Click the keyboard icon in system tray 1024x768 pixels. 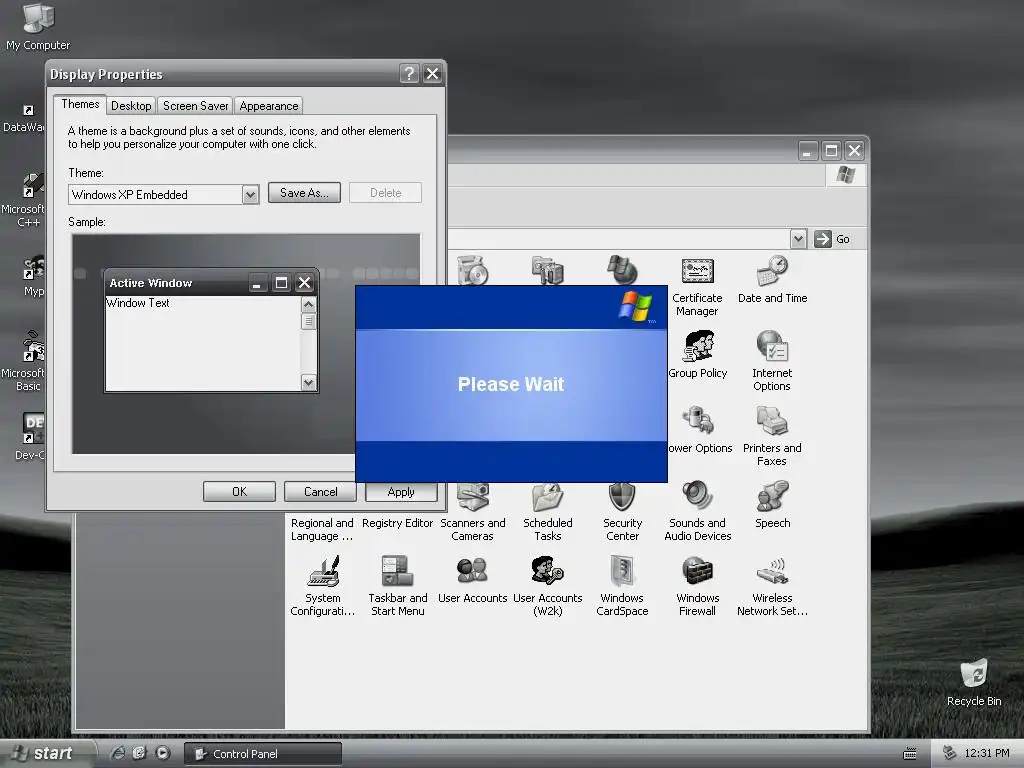point(910,754)
